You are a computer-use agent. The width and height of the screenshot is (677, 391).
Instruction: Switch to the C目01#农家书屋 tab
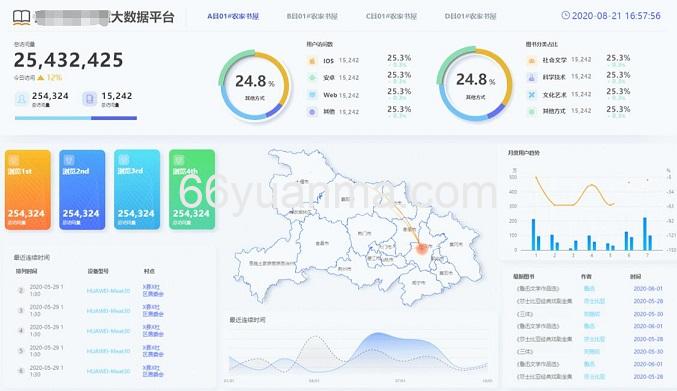(x=391, y=16)
